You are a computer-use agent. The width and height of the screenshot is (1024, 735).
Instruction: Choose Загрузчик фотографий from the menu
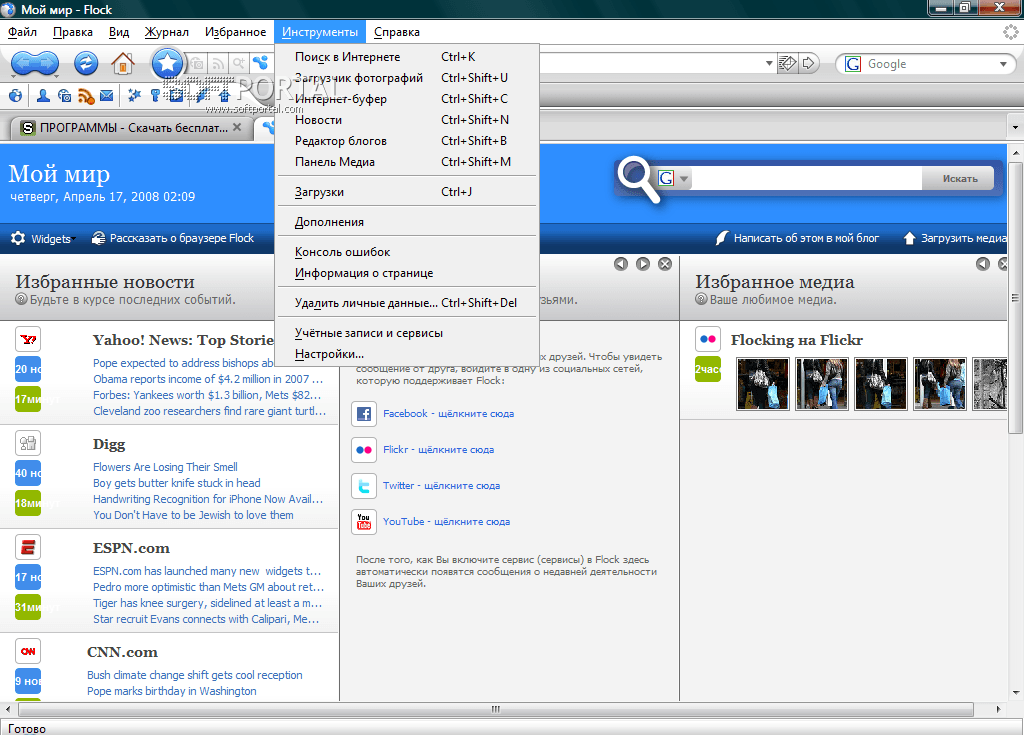[x=407, y=78]
